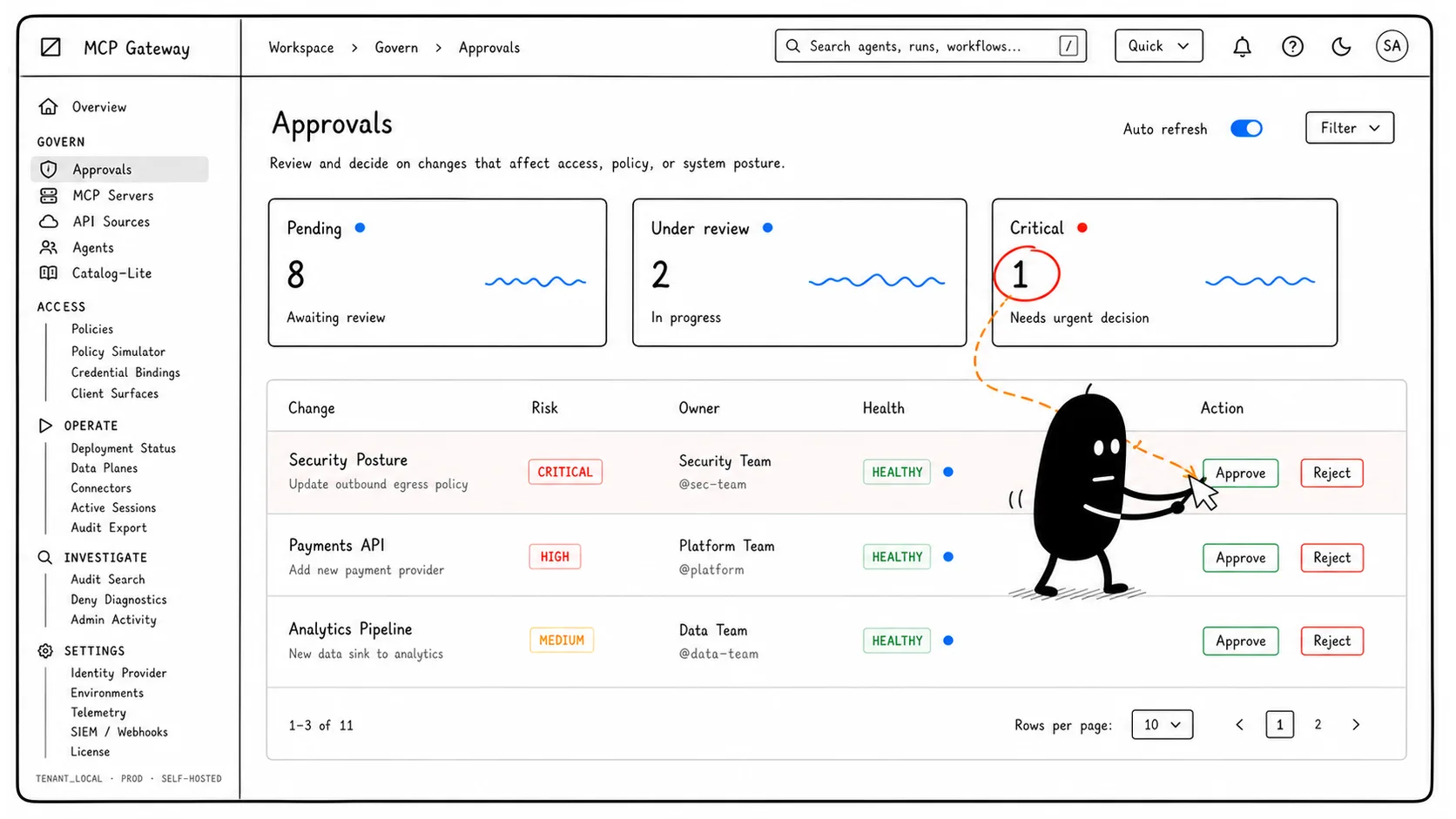Open the SA user avatar menu

click(x=1392, y=46)
